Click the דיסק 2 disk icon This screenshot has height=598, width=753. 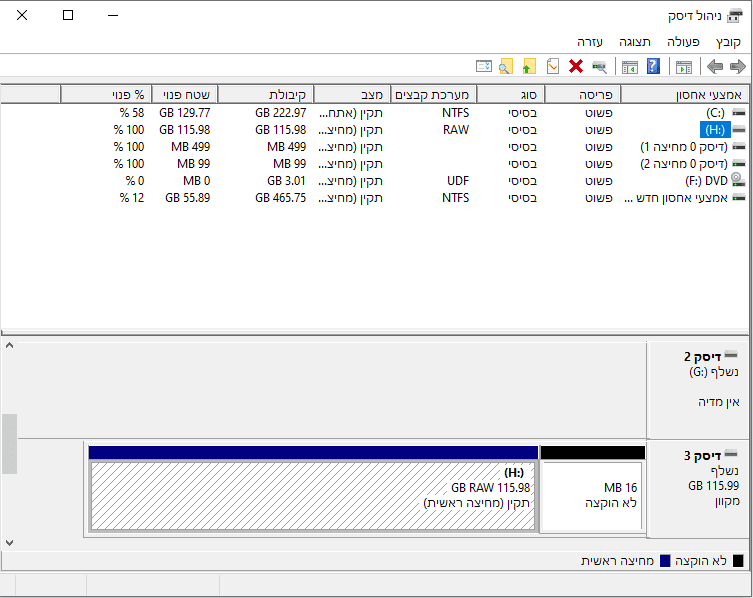pos(731,355)
